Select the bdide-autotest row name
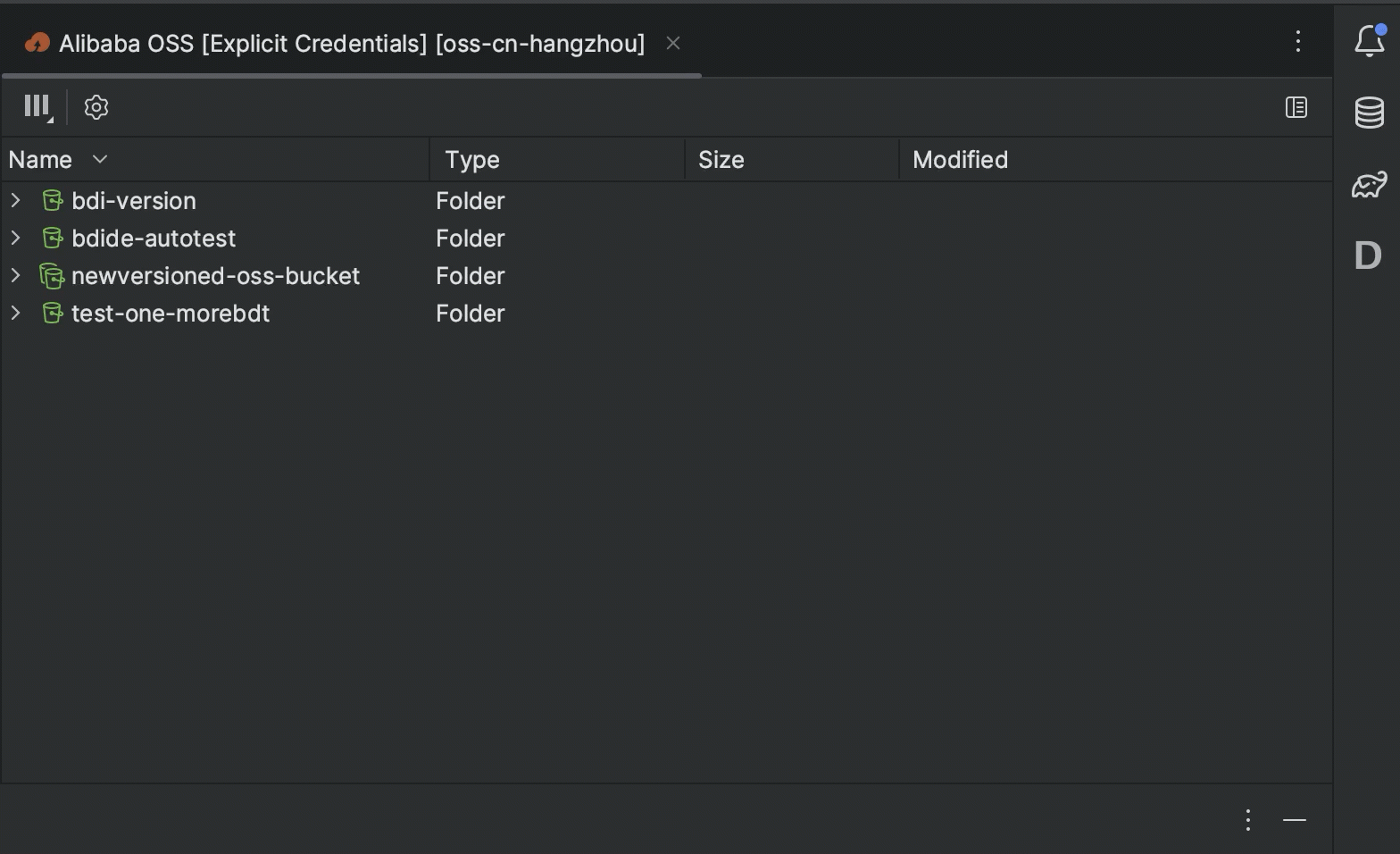This screenshot has width=1400, height=854. (x=154, y=239)
